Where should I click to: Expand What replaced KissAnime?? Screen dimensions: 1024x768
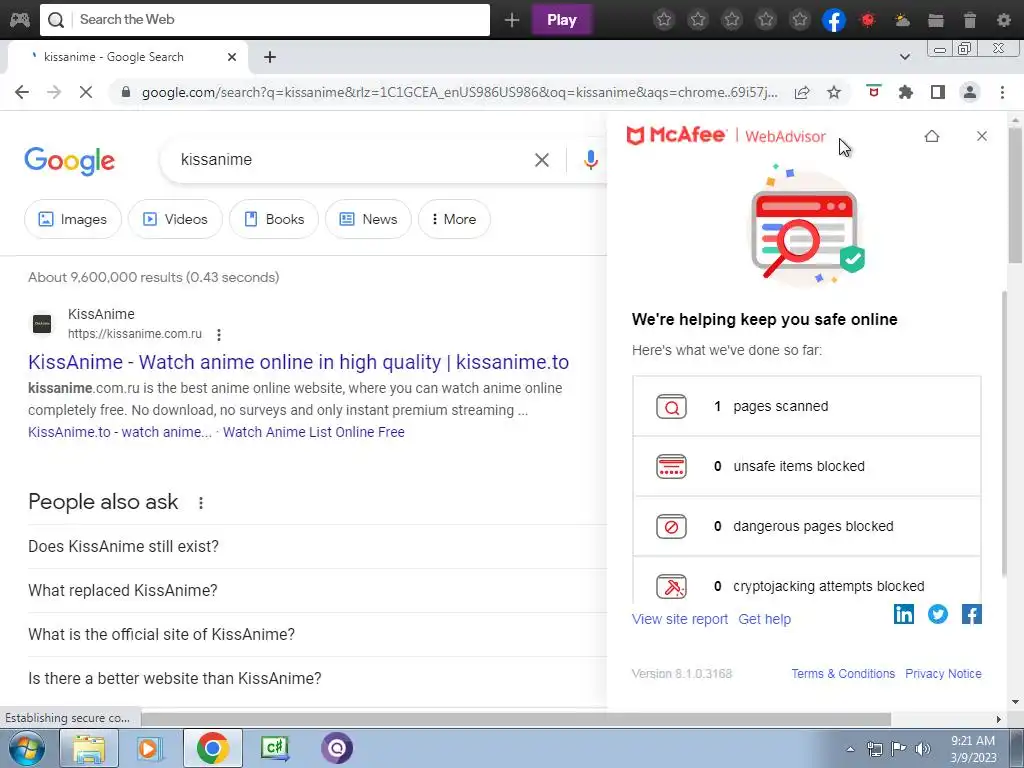tap(317, 590)
